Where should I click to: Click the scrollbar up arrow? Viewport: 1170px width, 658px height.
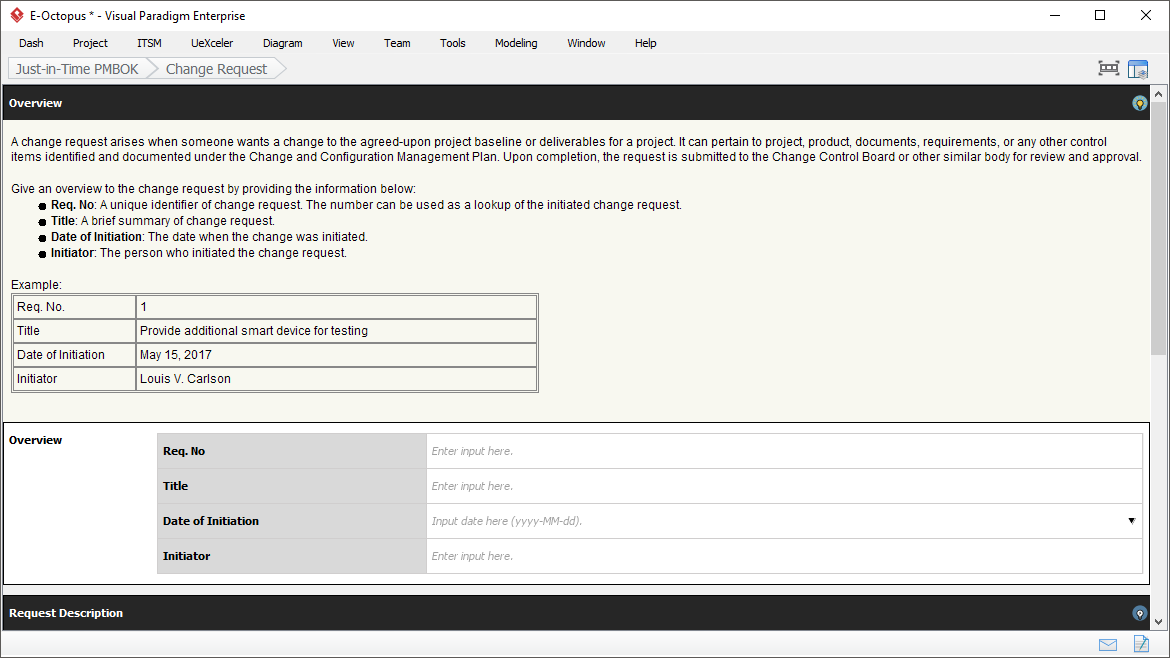point(1159,94)
